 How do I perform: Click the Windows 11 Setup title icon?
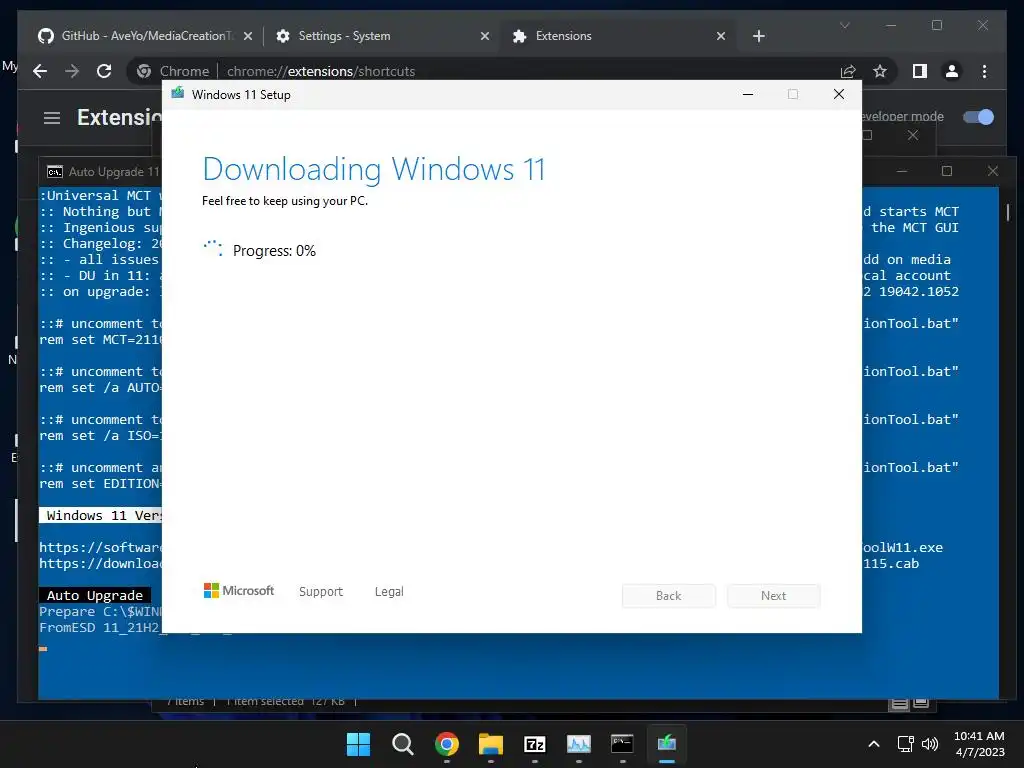(178, 94)
